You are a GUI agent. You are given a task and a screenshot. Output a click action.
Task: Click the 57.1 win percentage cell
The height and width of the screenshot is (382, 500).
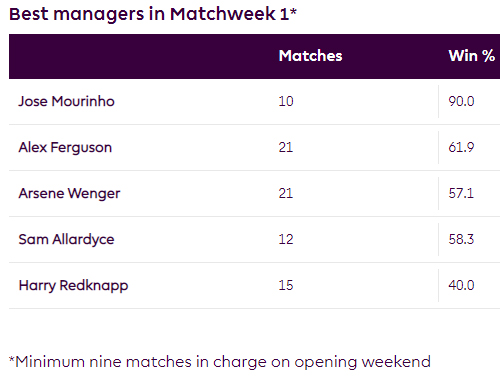pyautogui.click(x=461, y=193)
